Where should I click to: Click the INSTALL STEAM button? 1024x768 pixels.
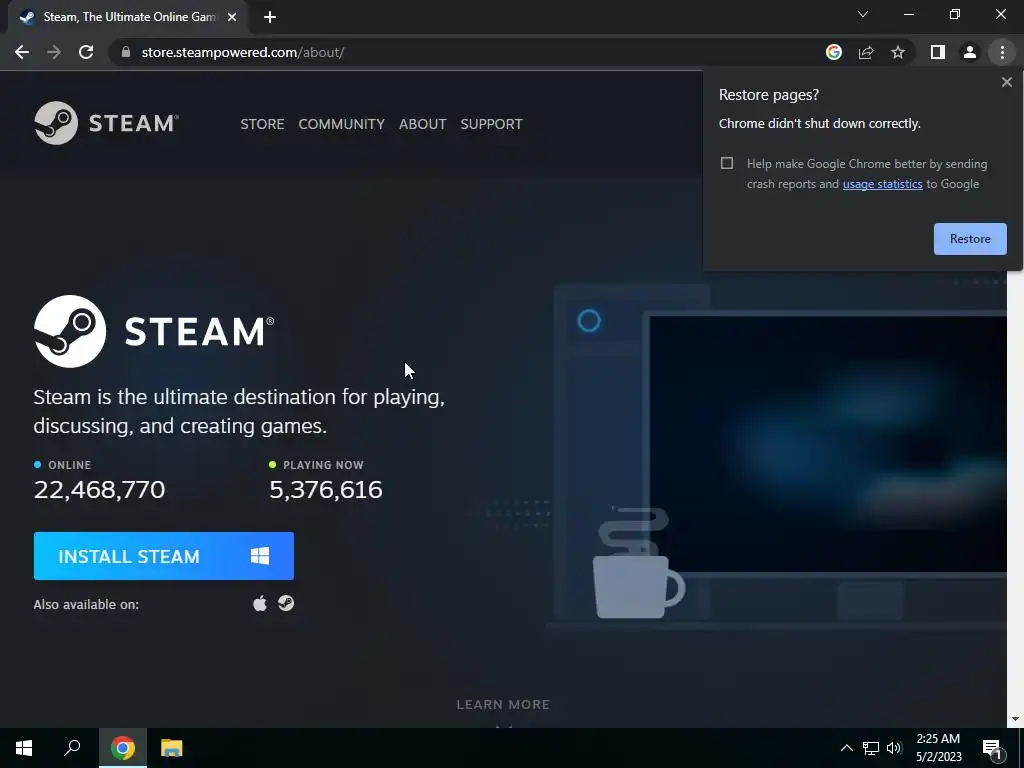[164, 556]
